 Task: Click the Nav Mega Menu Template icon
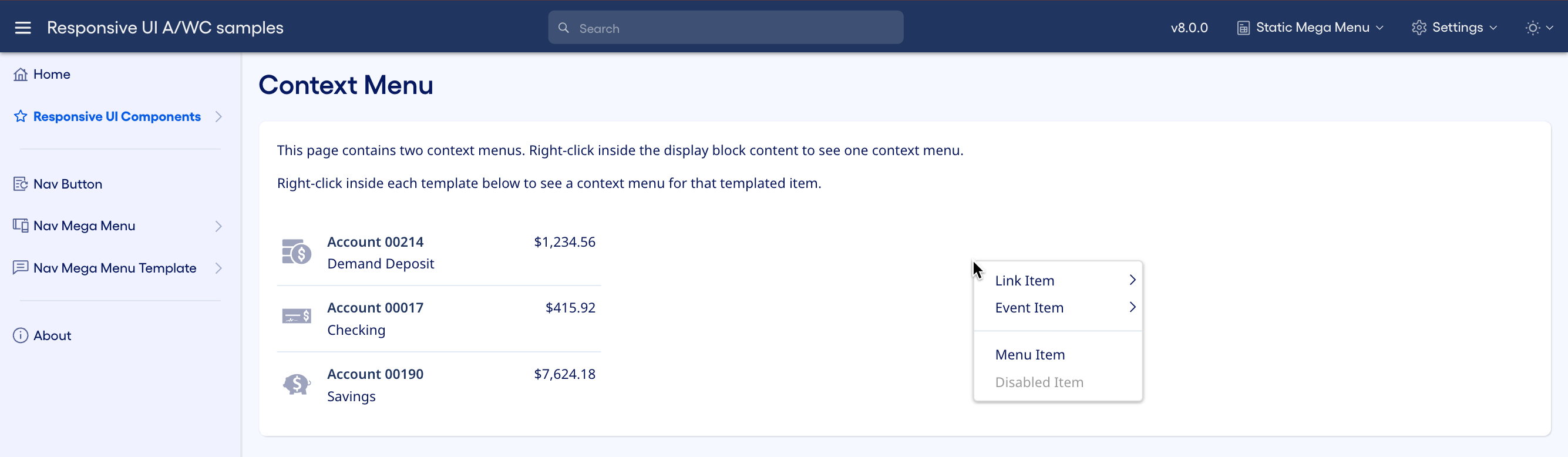click(x=20, y=267)
